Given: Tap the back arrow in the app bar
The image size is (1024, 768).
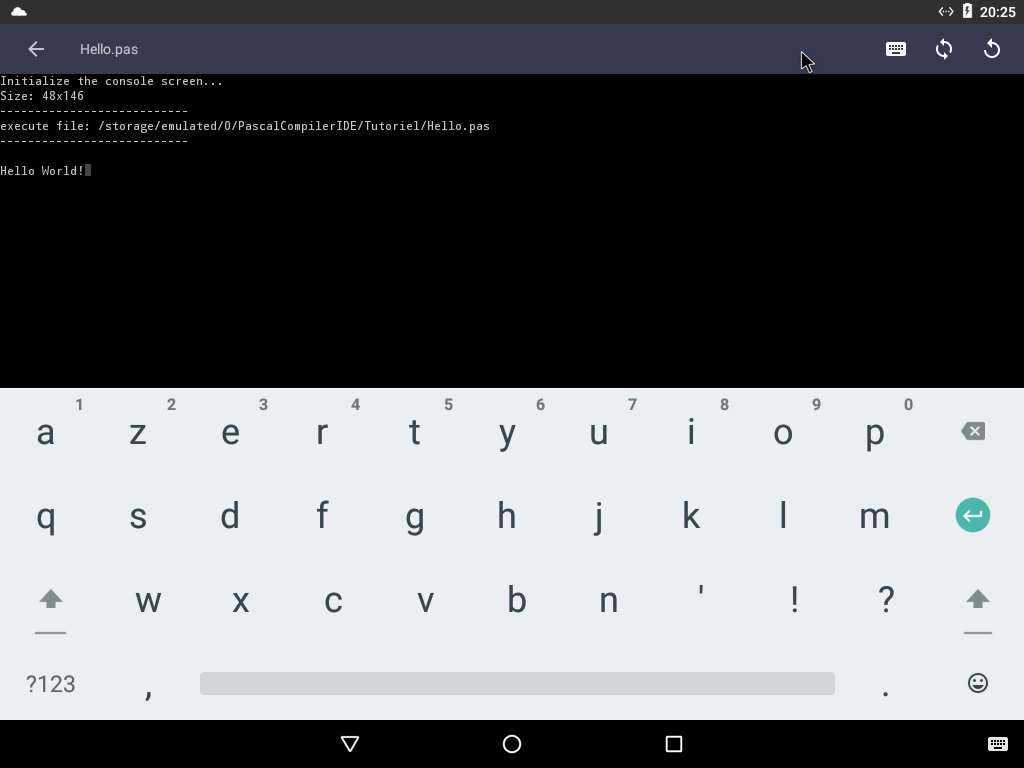Looking at the screenshot, I should coord(36,49).
